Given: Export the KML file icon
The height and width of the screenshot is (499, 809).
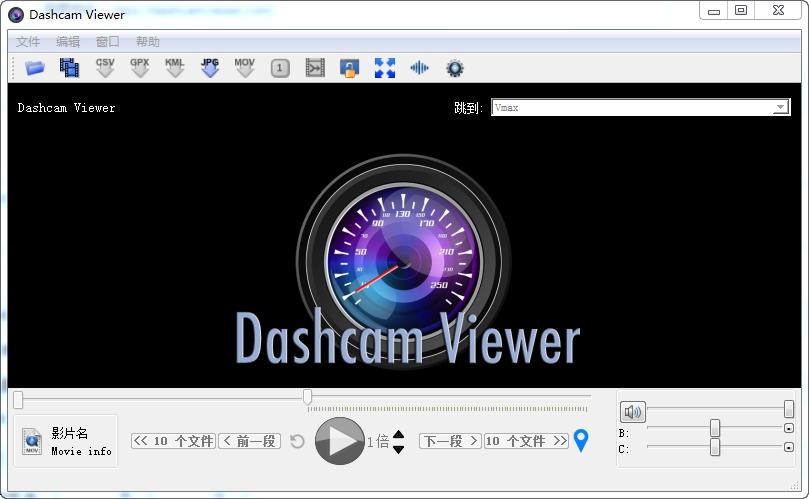Looking at the screenshot, I should (x=174, y=68).
